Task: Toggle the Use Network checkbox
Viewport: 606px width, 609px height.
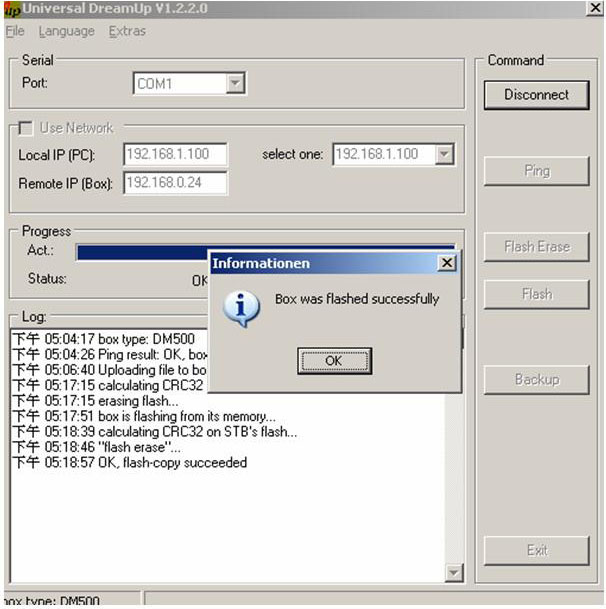Action: pyautogui.click(x=26, y=128)
